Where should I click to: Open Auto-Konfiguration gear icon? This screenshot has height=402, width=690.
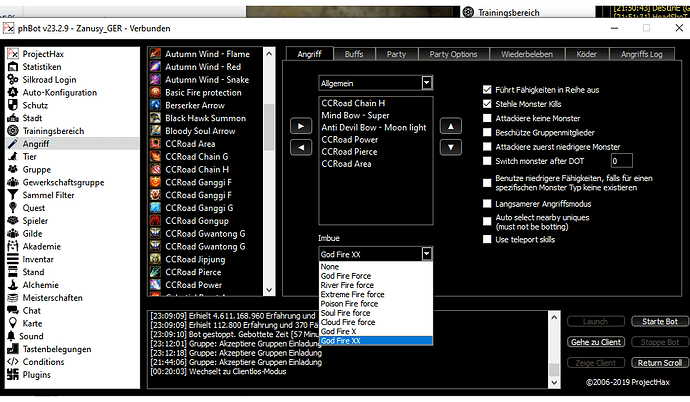[13, 92]
